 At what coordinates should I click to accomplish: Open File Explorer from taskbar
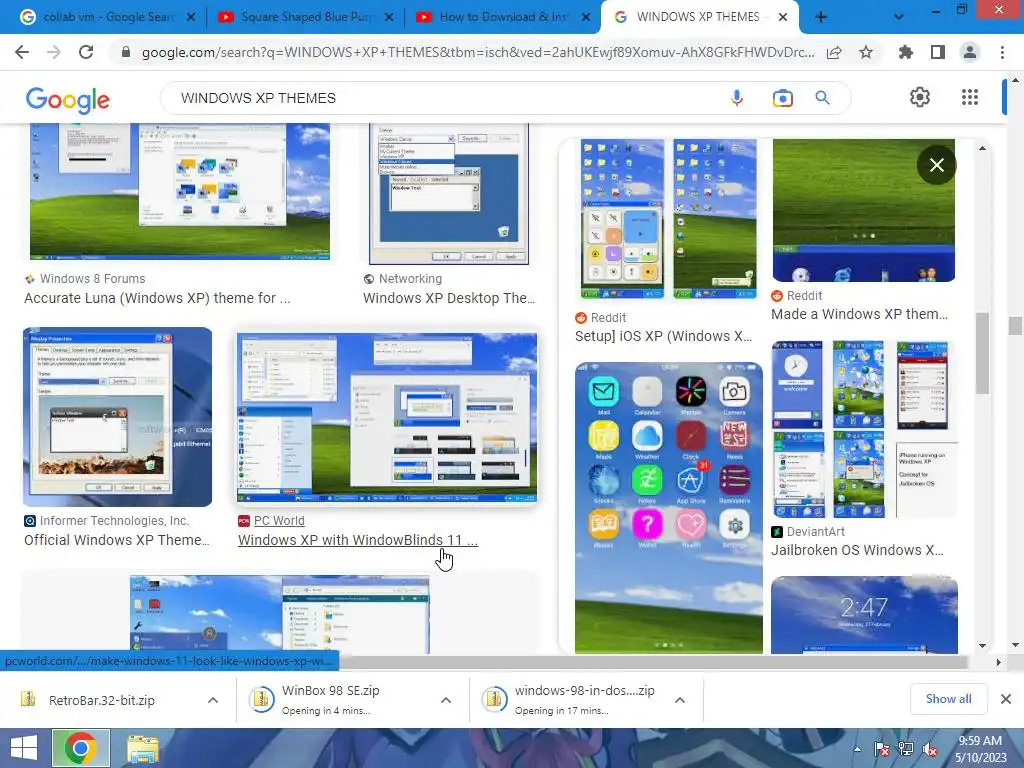pos(142,749)
